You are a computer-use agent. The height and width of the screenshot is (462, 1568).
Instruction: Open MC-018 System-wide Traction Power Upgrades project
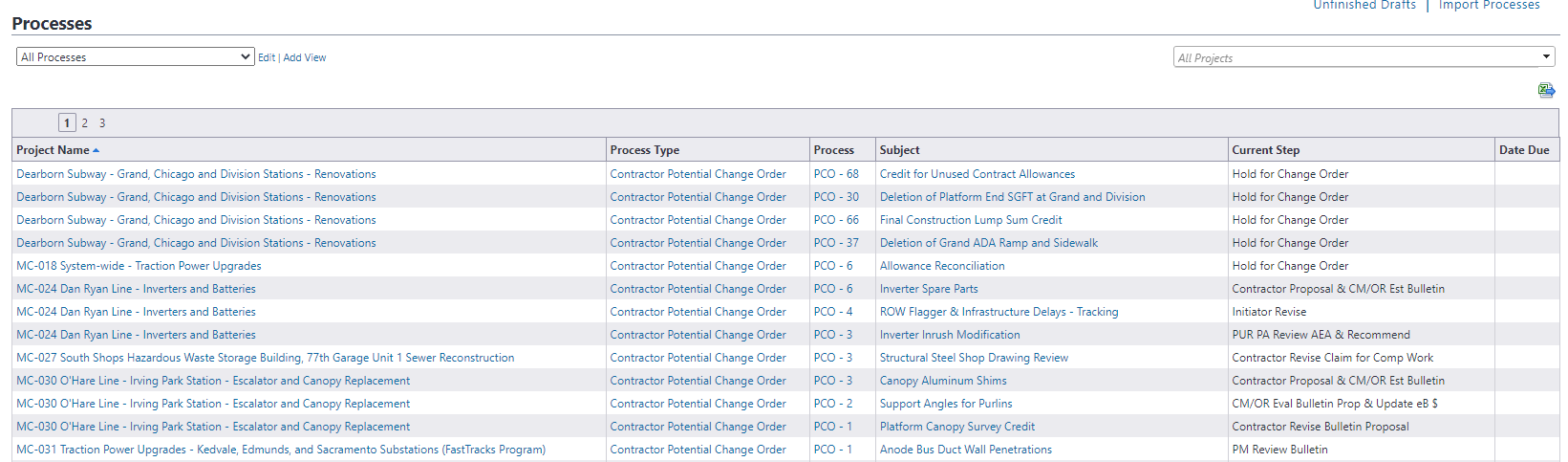tap(139, 266)
